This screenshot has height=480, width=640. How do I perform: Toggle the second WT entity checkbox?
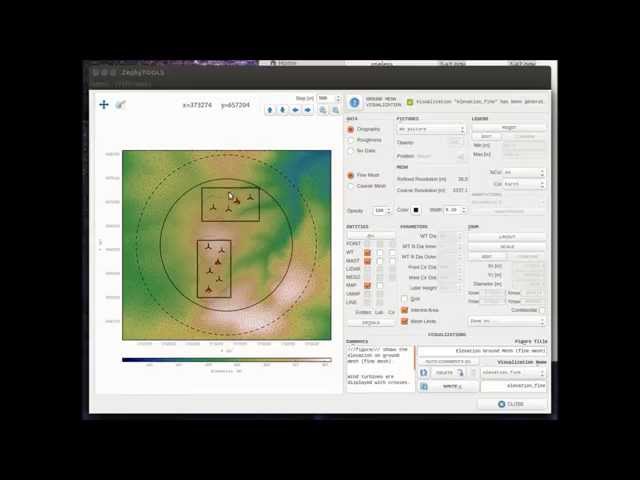[380, 253]
